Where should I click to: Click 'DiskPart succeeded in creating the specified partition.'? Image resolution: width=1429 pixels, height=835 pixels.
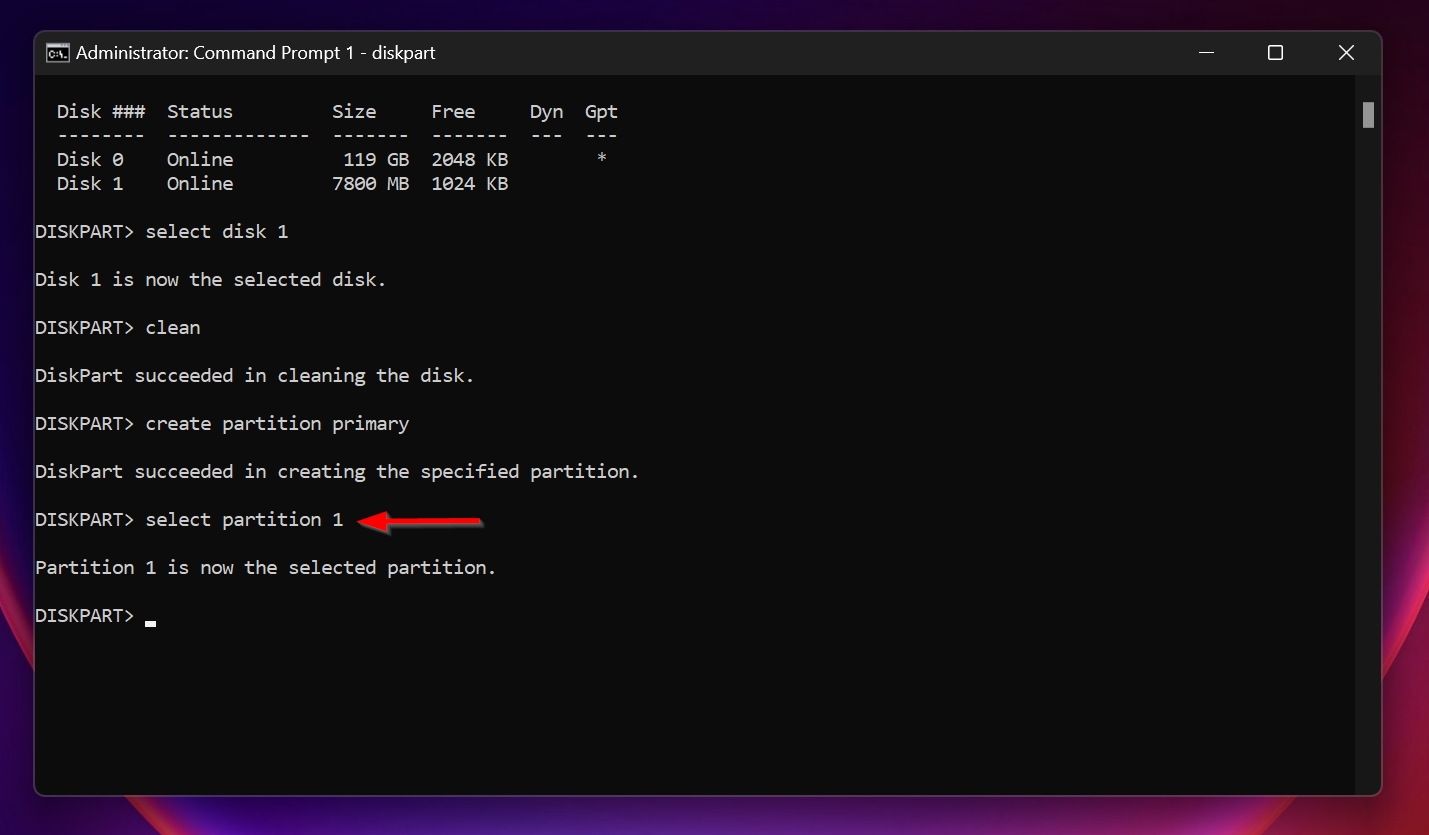pyautogui.click(x=337, y=472)
